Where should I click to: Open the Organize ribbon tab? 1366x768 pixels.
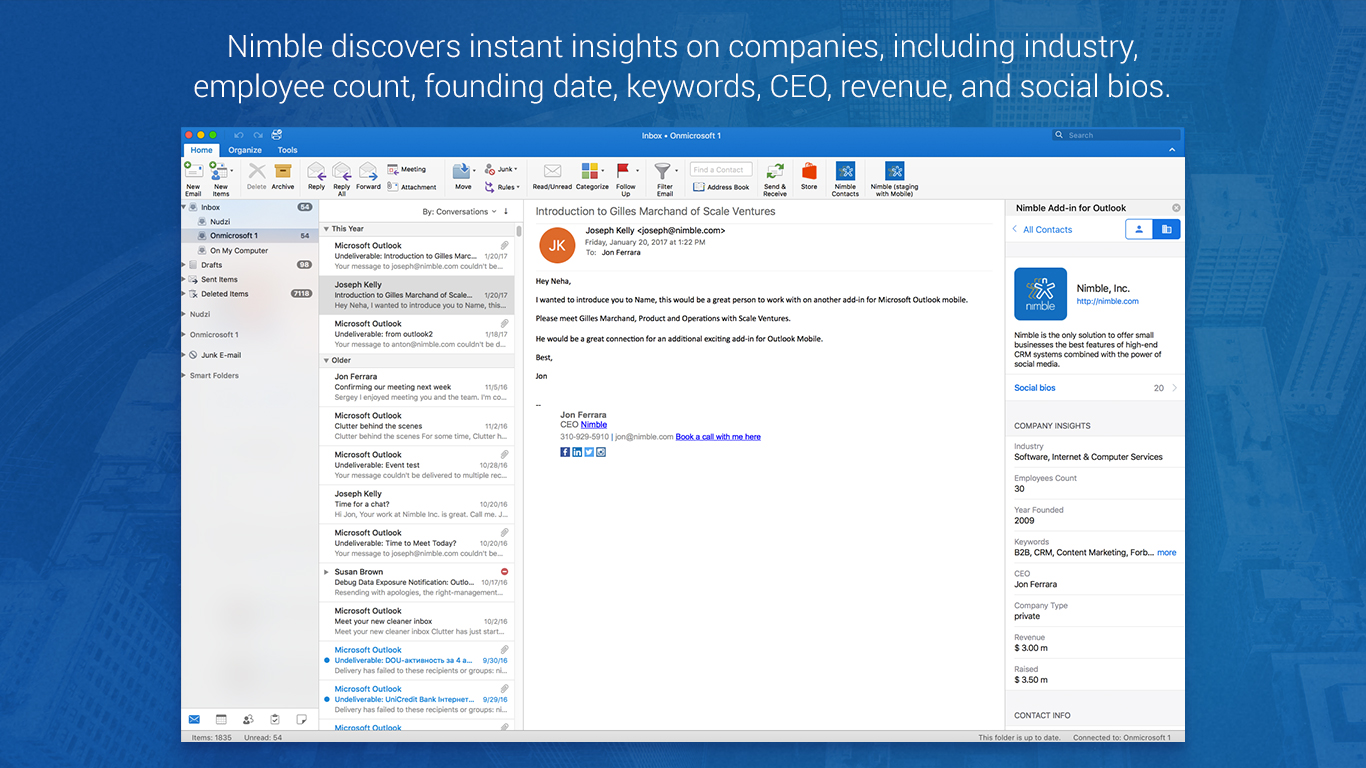(x=245, y=150)
